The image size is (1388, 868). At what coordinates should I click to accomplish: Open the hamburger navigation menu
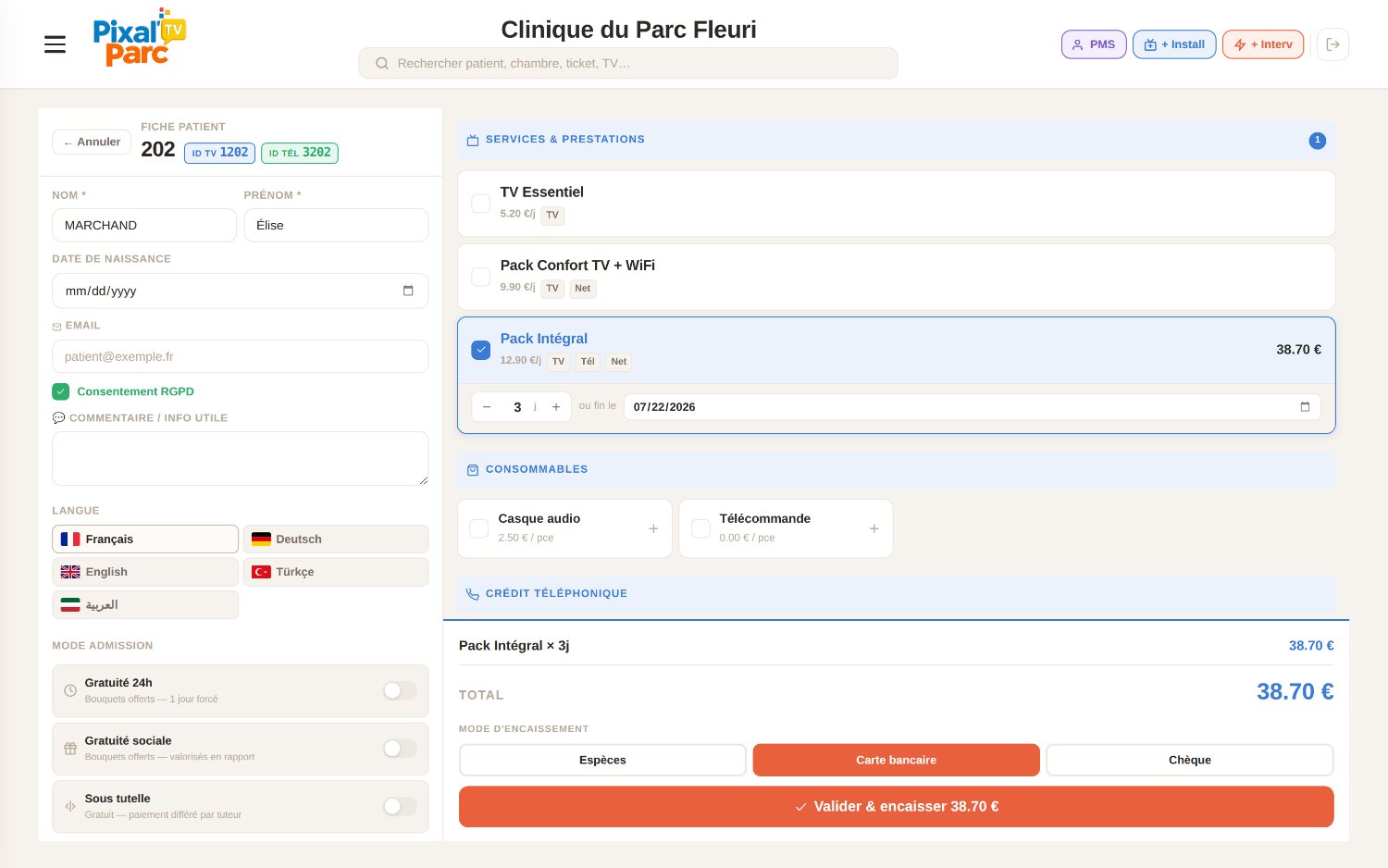click(x=55, y=44)
